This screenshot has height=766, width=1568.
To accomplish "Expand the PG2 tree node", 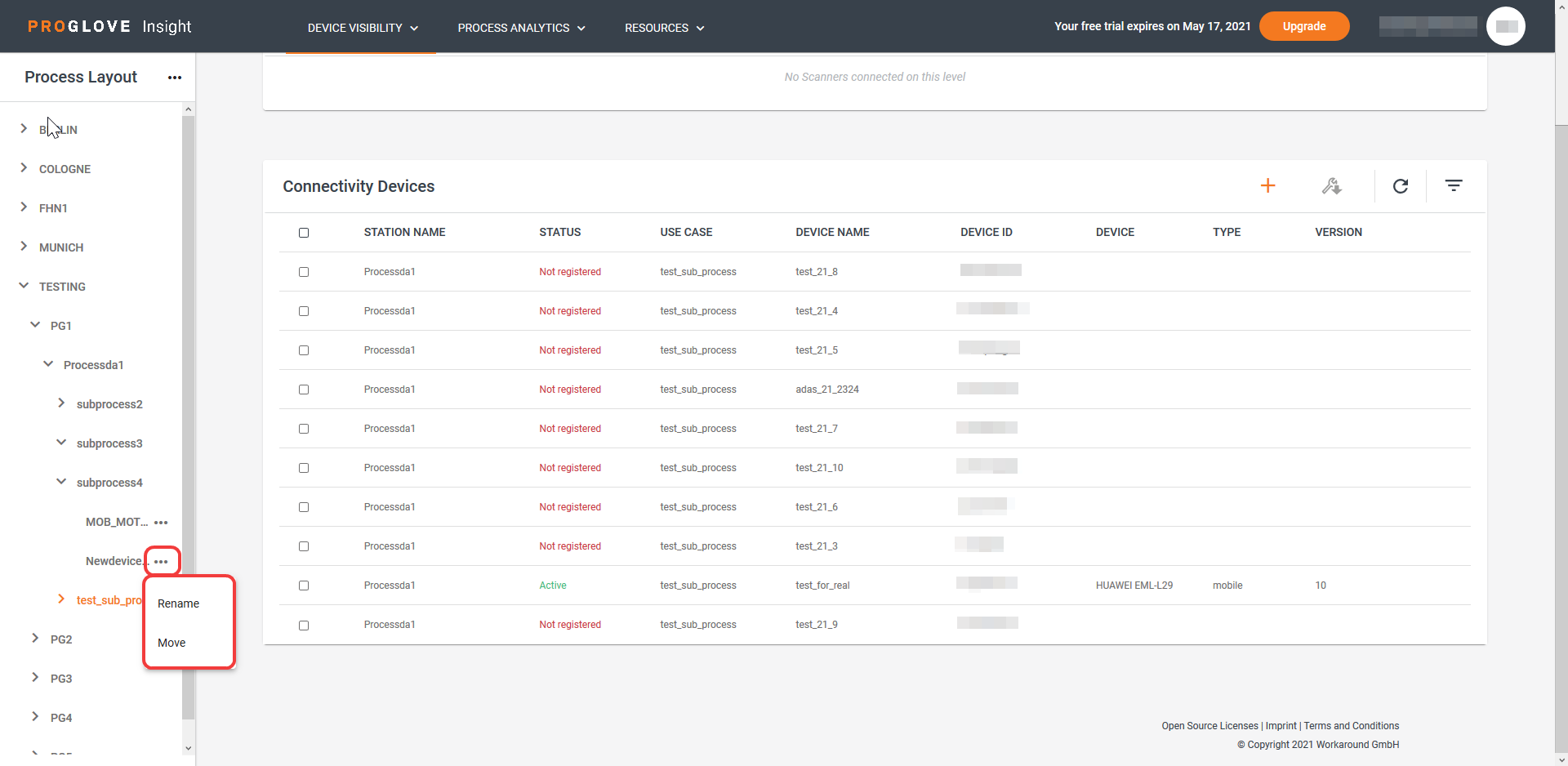I will coord(35,638).
